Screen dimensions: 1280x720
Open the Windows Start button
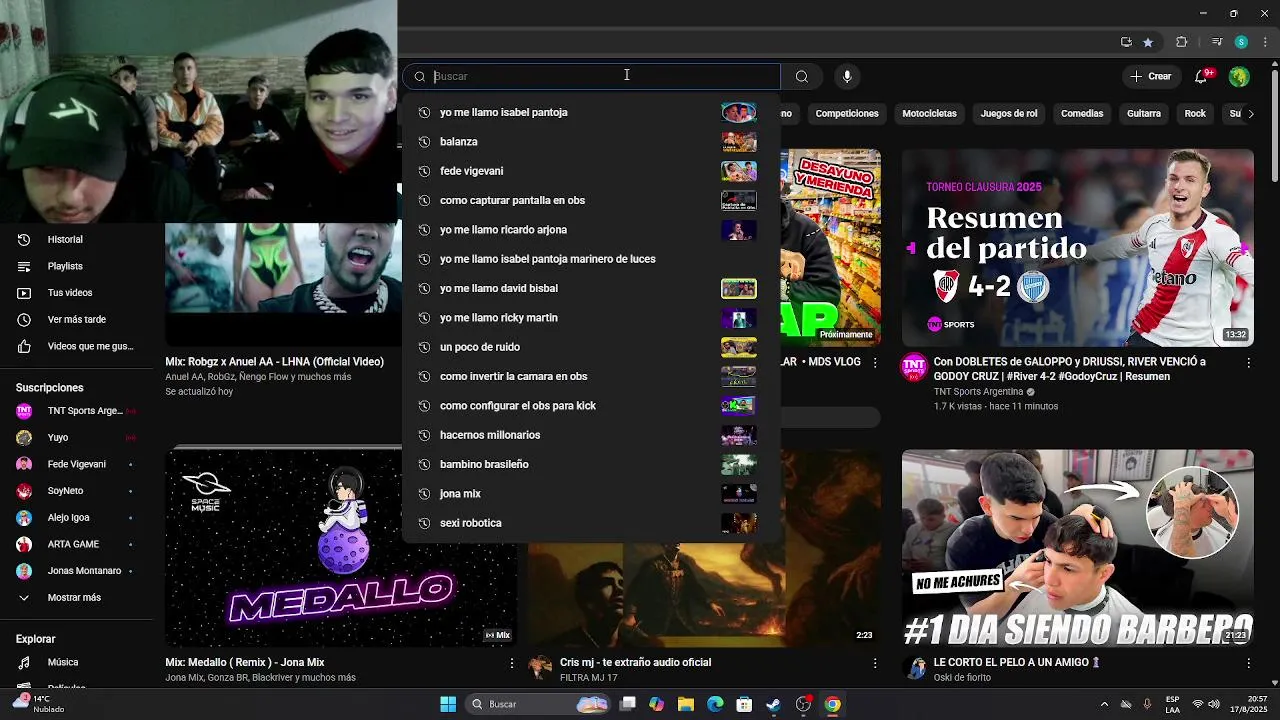pyautogui.click(x=448, y=704)
